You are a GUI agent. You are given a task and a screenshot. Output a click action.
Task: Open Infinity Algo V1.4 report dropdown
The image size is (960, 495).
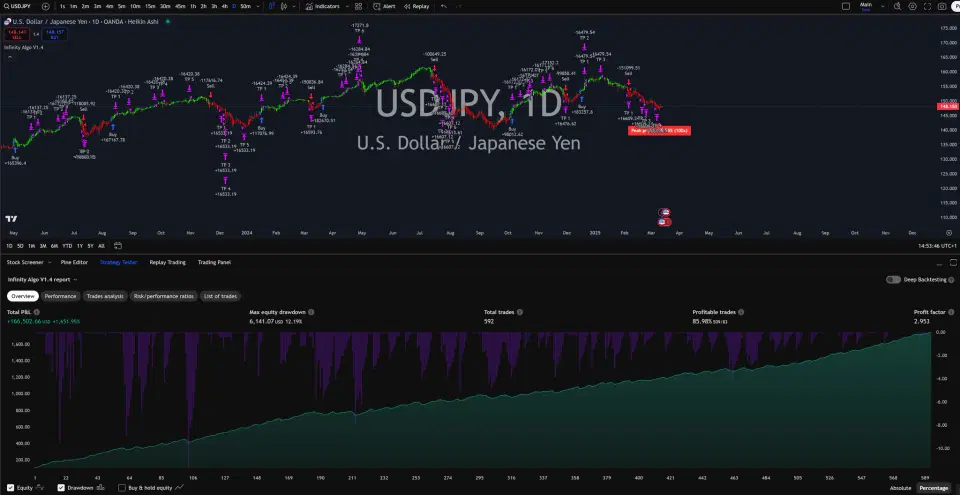point(42,279)
